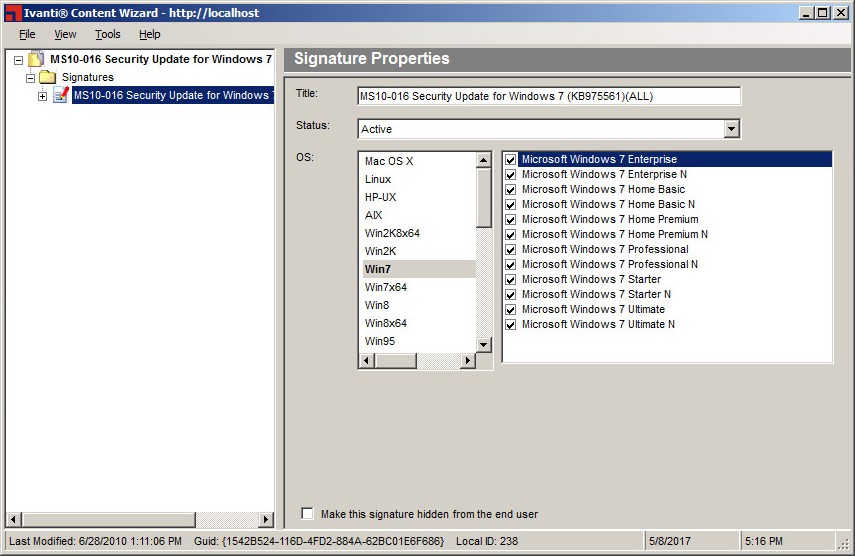Uncheck Microsoft Windows 7 Ultimate
Viewport: 855px width, 556px height.
(x=510, y=310)
